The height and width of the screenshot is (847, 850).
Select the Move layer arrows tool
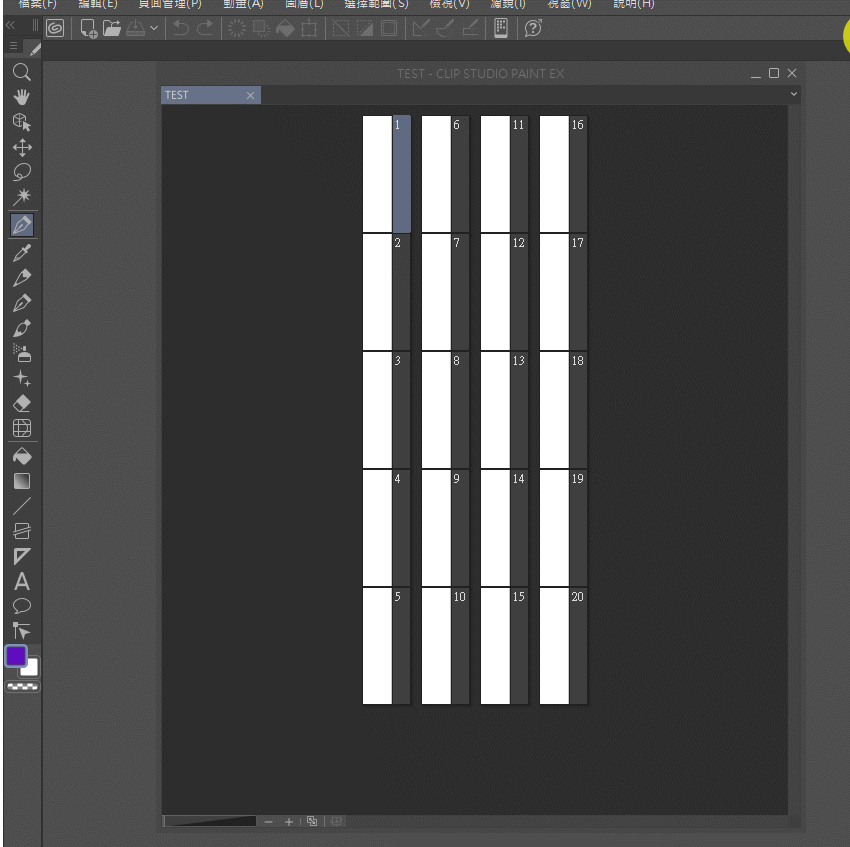22,147
